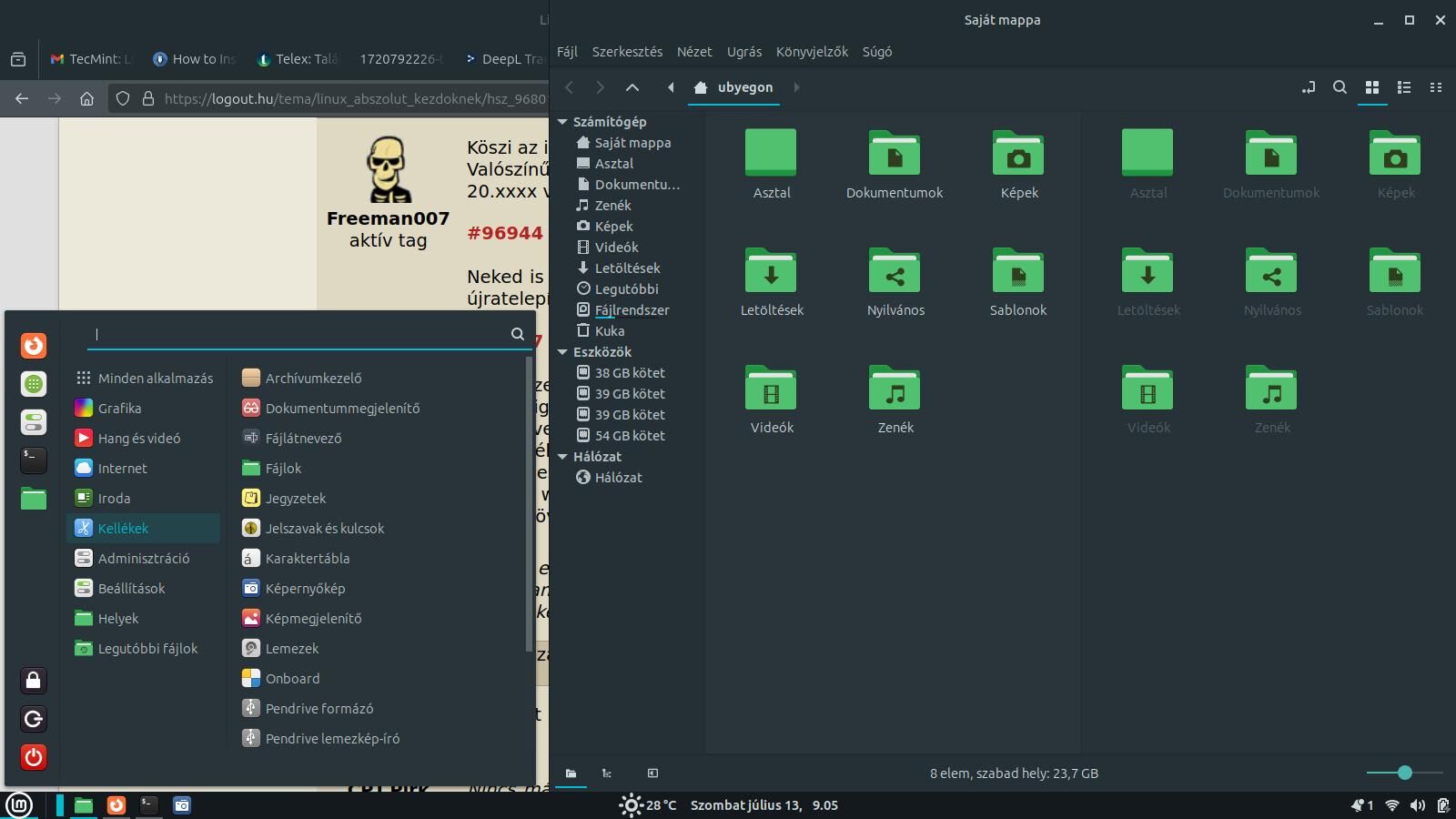
Task: Open the volume control in system tray
Action: 1418,805
